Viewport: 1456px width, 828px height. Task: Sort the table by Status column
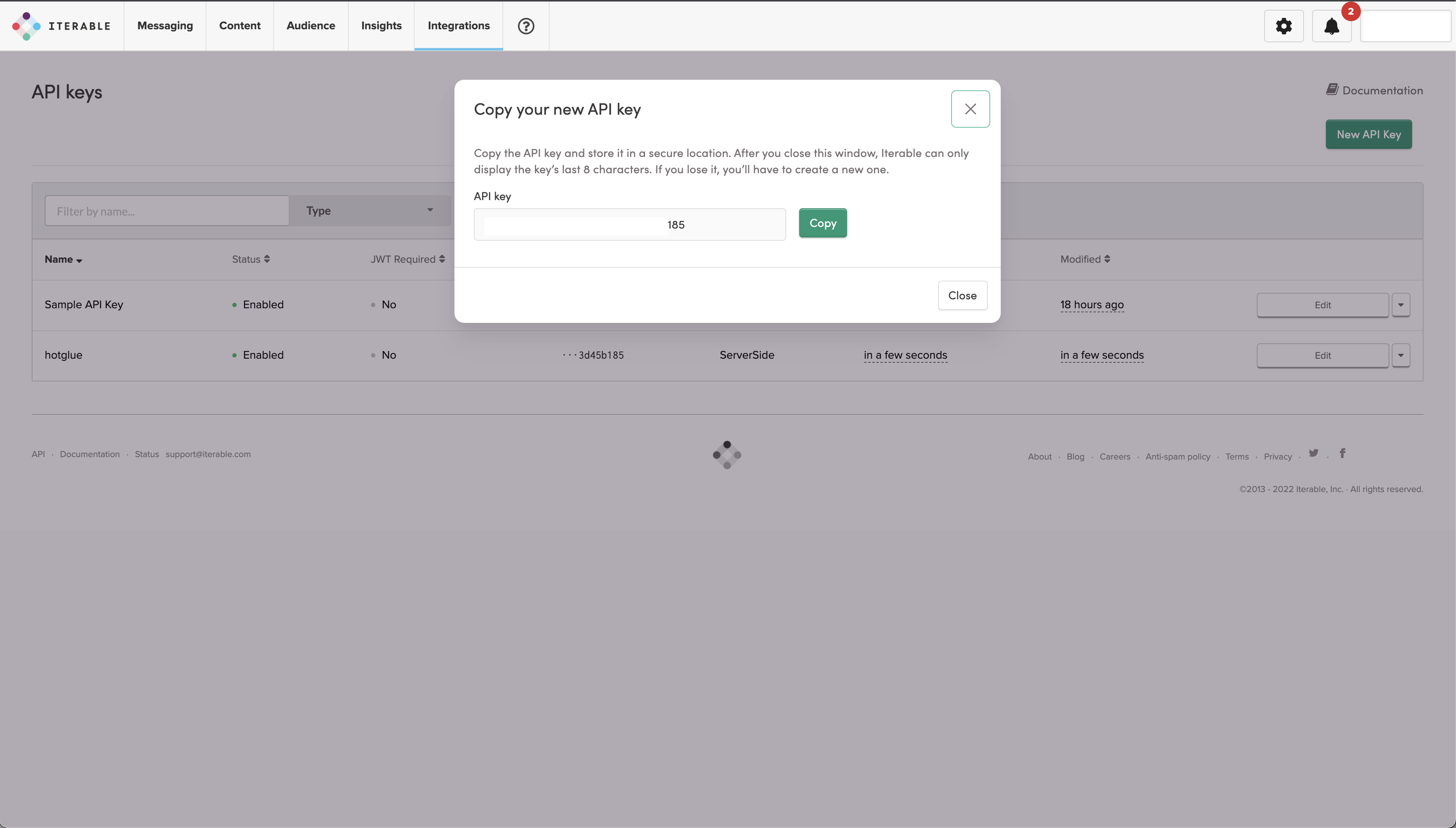(251, 259)
